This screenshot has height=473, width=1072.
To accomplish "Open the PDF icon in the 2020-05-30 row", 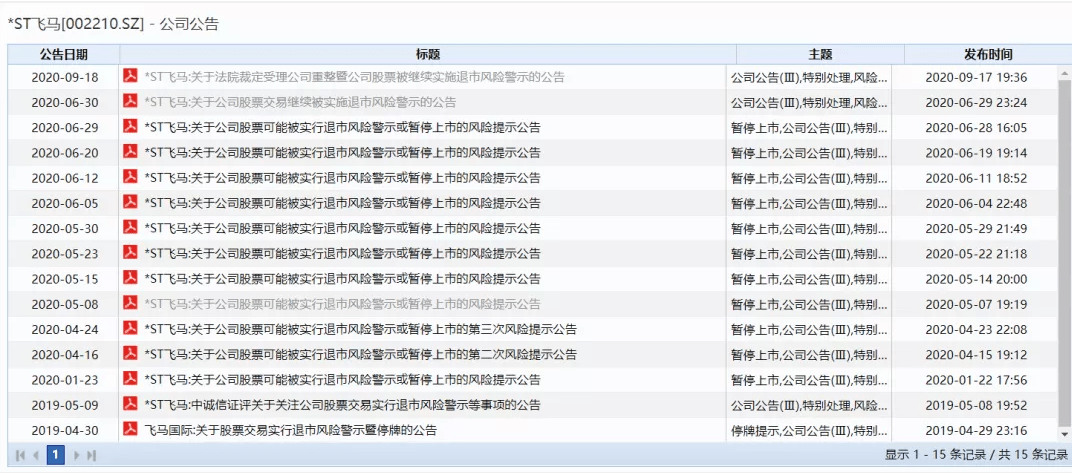I will click(131, 228).
